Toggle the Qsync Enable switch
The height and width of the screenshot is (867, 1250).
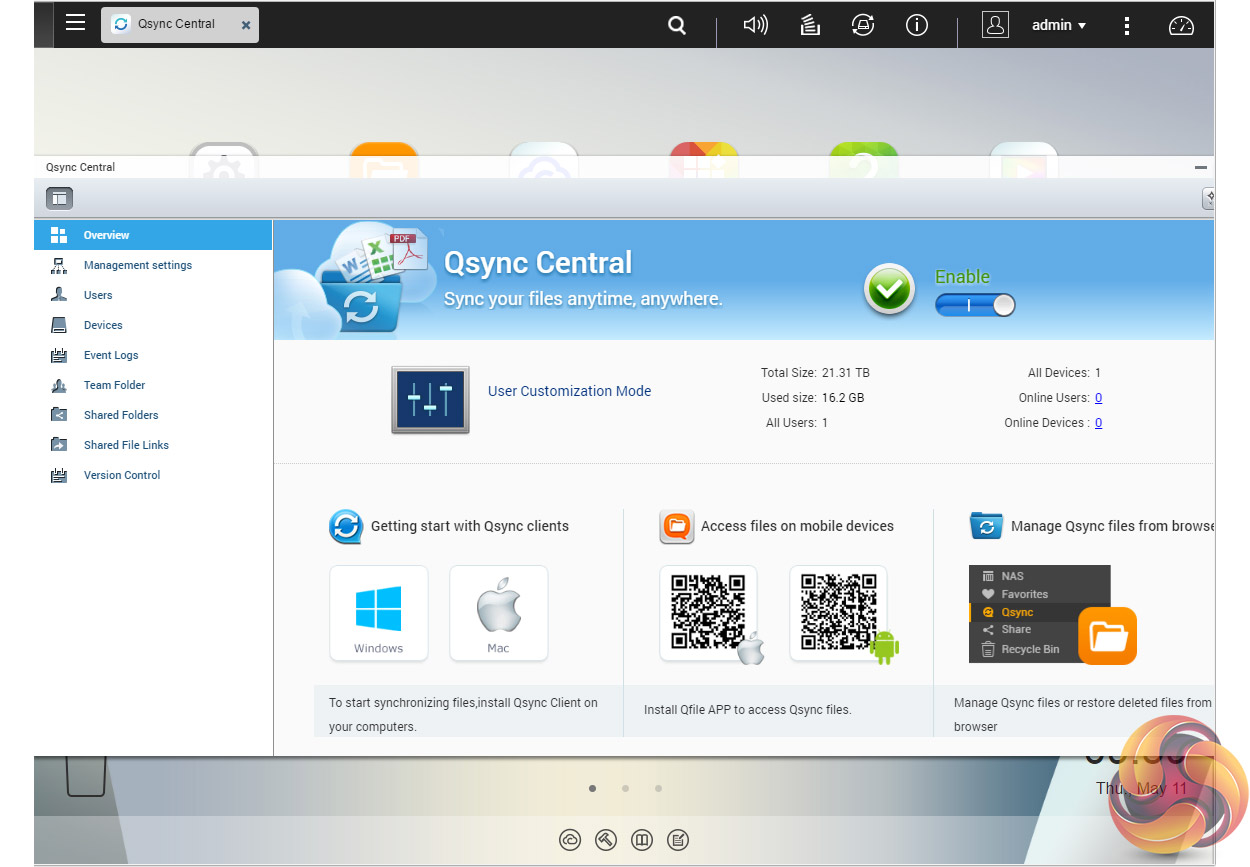coord(975,305)
